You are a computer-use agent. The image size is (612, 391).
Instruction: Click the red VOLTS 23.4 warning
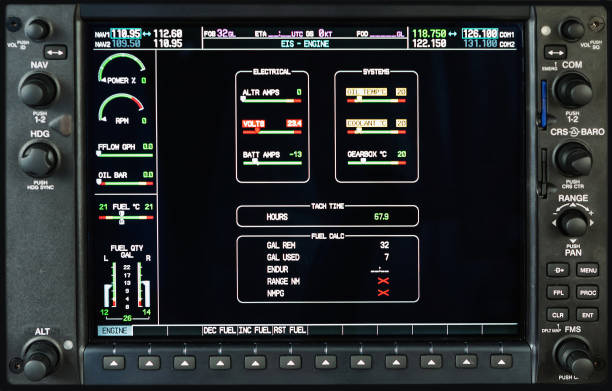tap(272, 127)
